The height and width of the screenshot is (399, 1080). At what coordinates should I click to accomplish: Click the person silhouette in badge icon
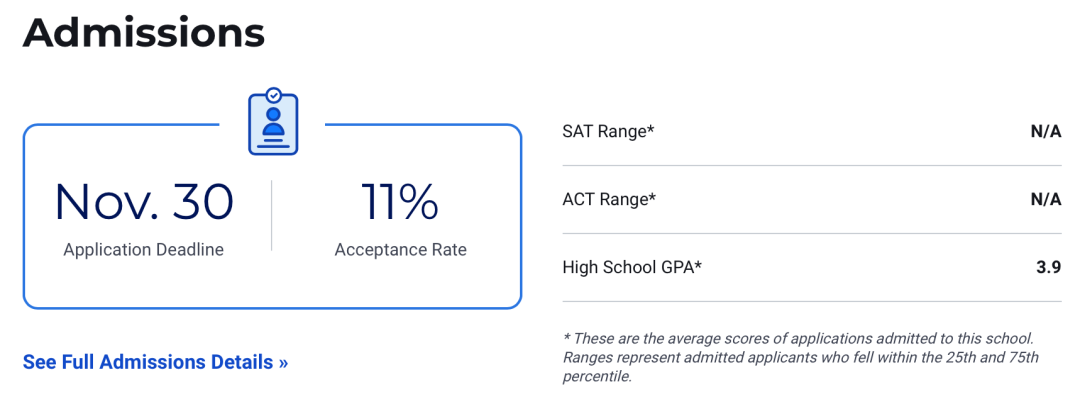tap(273, 121)
